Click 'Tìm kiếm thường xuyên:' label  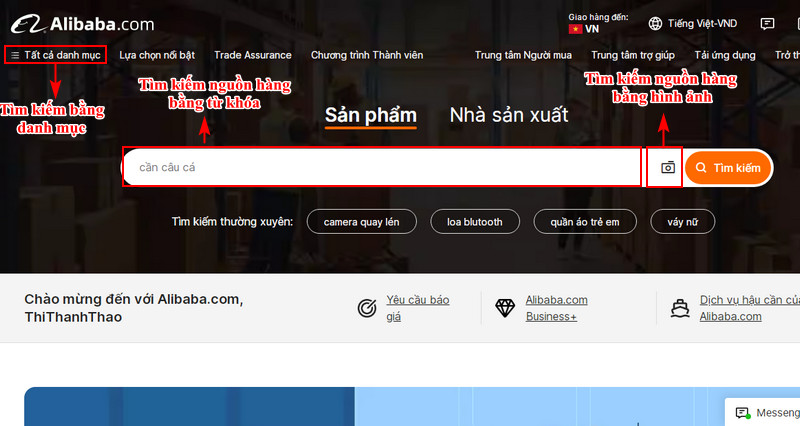[232, 222]
